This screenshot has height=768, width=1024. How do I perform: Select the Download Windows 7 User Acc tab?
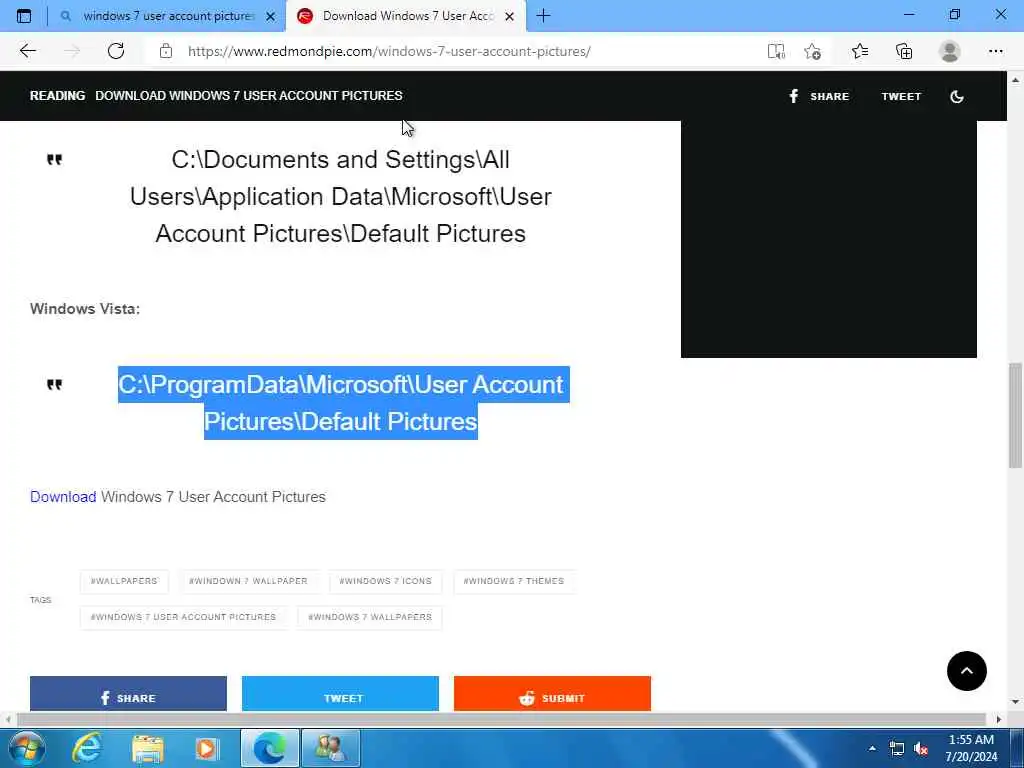pyautogui.click(x=405, y=16)
